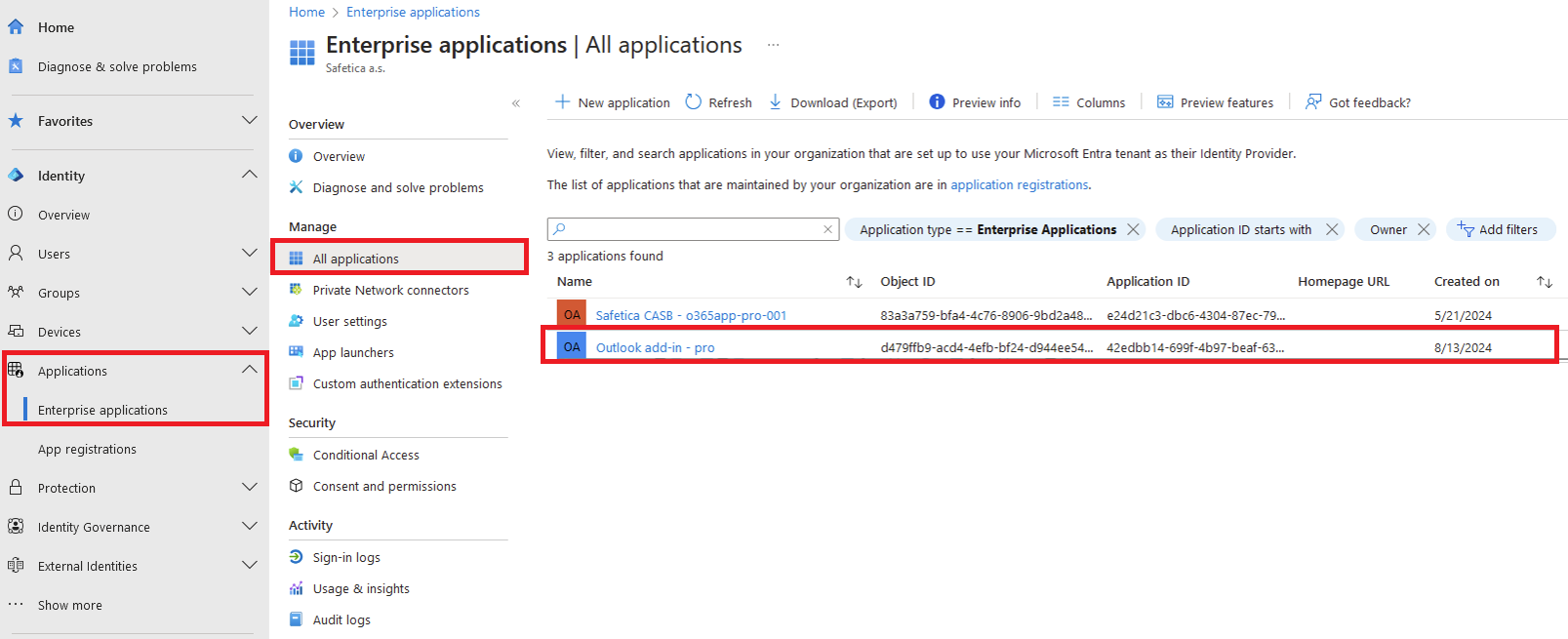1568x639 pixels.
Task: Expand the Users chevron
Action: pos(250,253)
